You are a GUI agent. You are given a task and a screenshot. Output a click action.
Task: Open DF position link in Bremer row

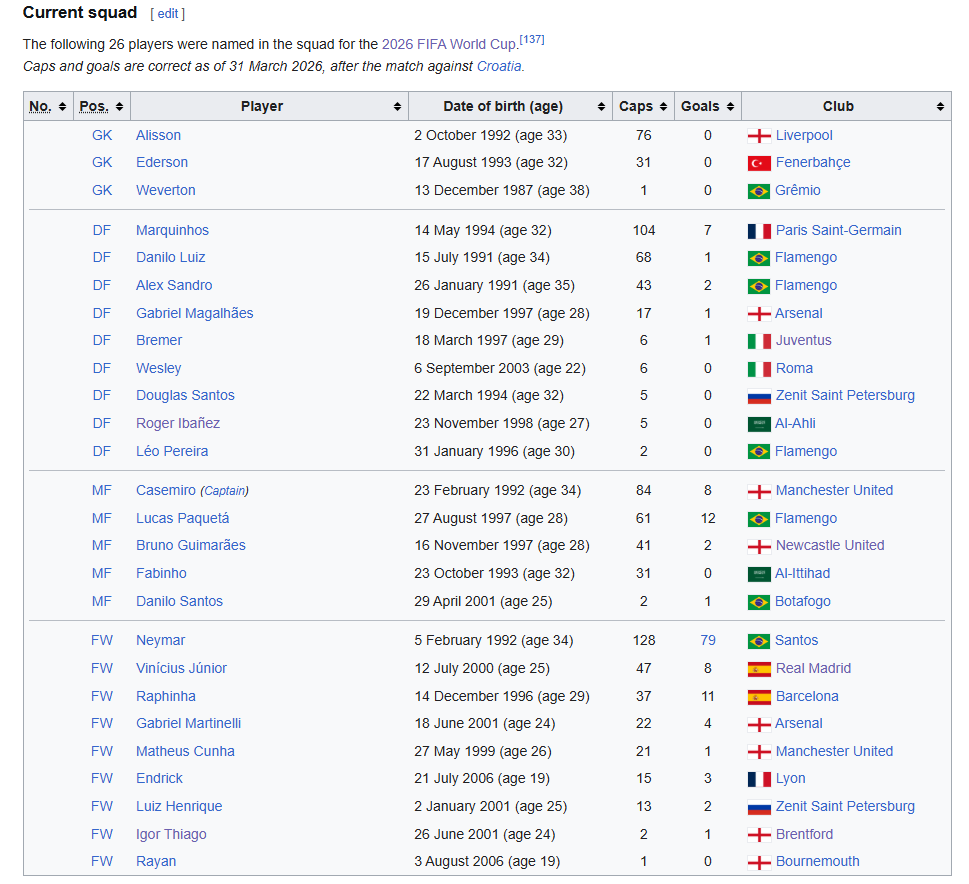(x=101, y=341)
